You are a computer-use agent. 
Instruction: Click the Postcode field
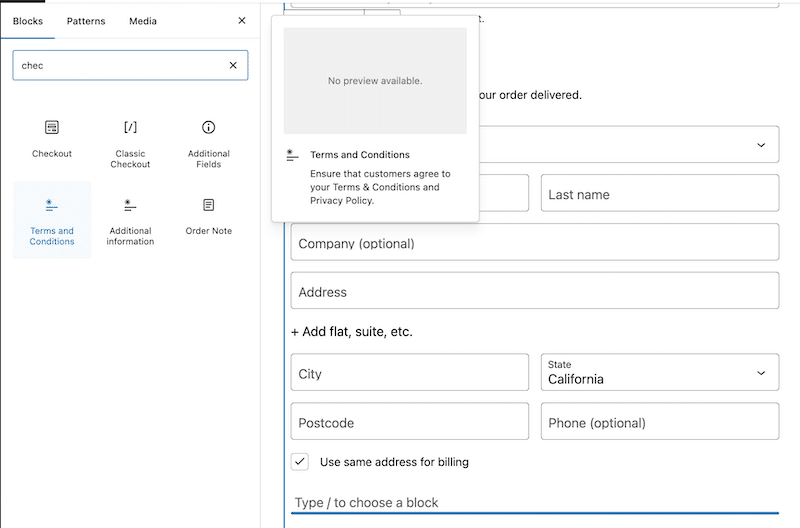click(x=410, y=421)
